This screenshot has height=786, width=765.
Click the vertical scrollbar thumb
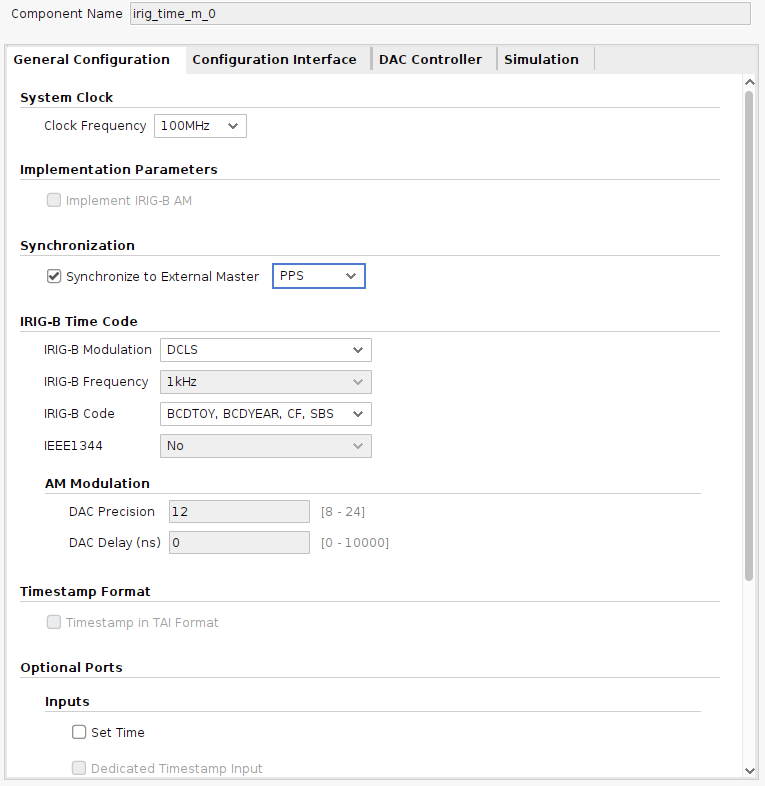(749, 336)
